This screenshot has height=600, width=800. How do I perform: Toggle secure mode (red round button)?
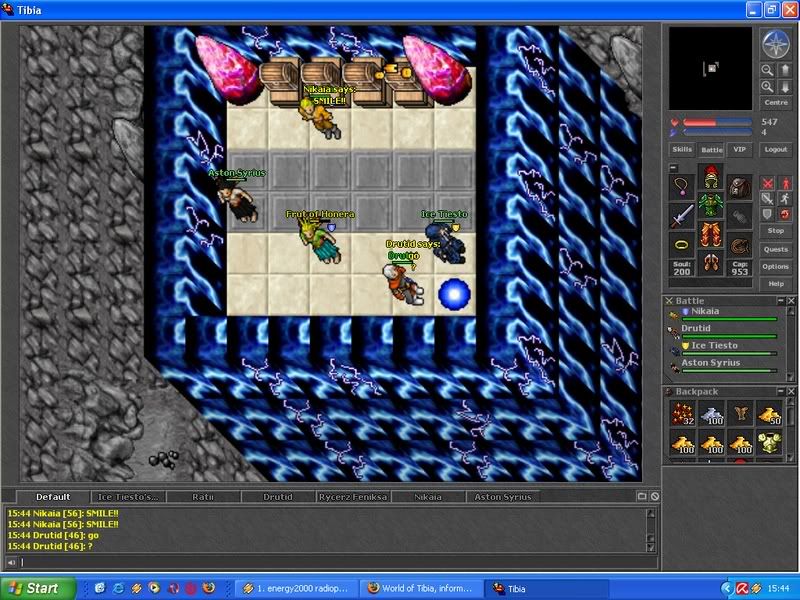coord(785,214)
